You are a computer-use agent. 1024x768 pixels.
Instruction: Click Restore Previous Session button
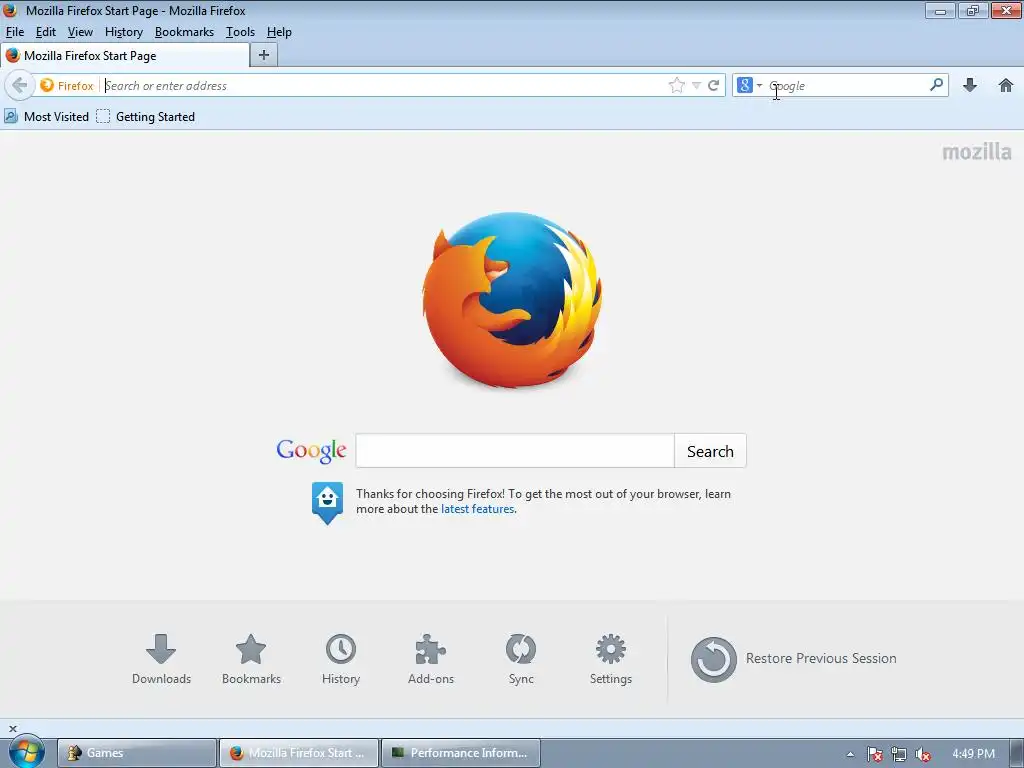tap(793, 659)
